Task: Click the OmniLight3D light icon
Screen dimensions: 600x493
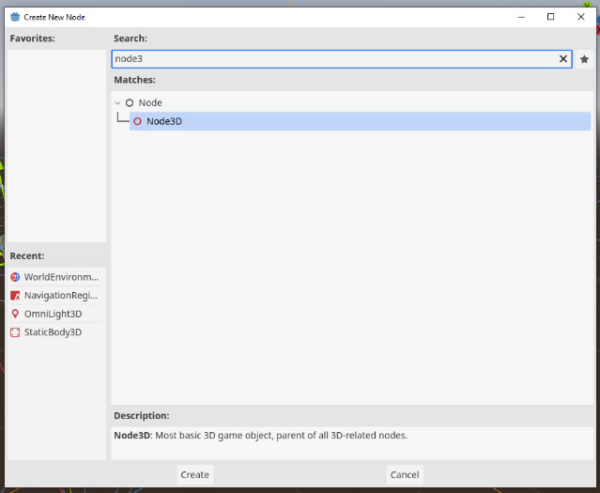Action: click(x=15, y=313)
